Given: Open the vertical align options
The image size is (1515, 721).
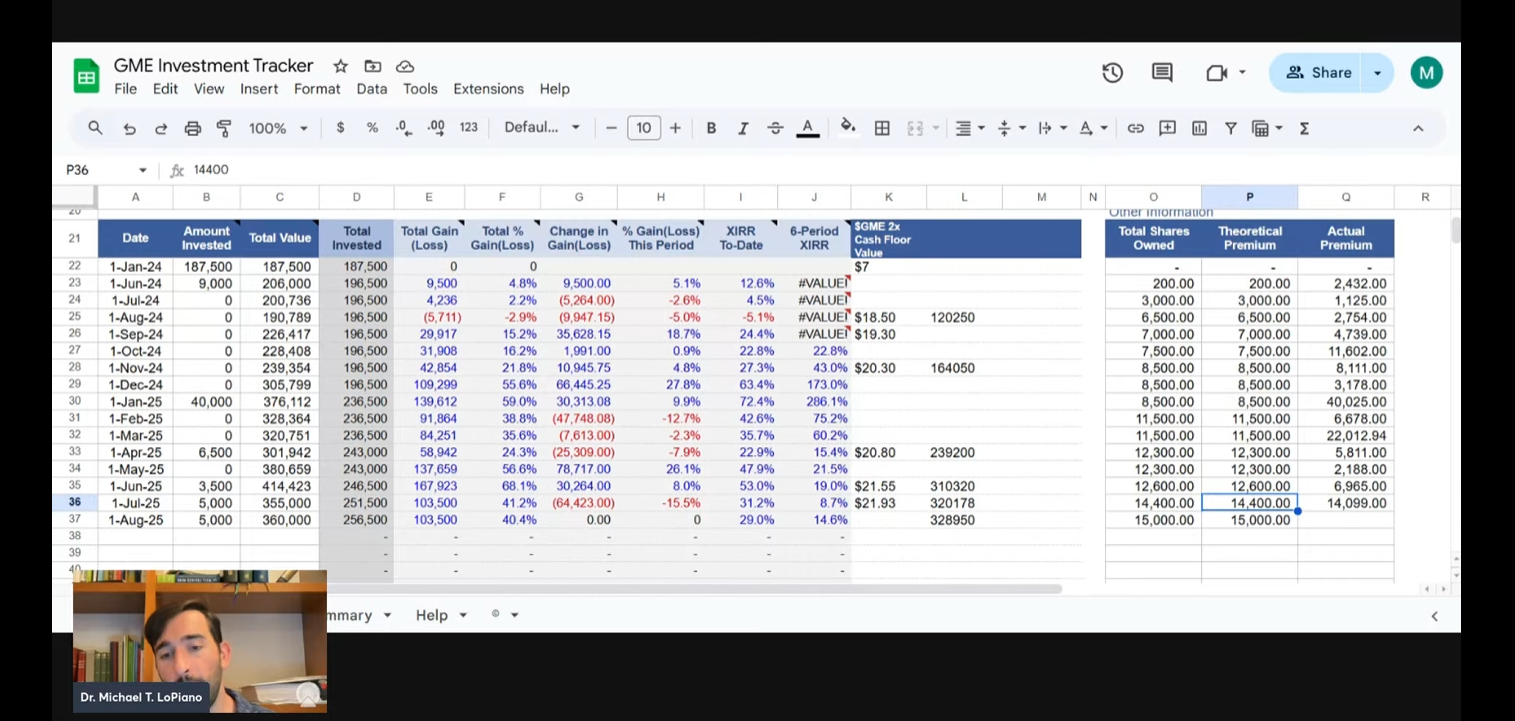Looking at the screenshot, I should [1010, 128].
